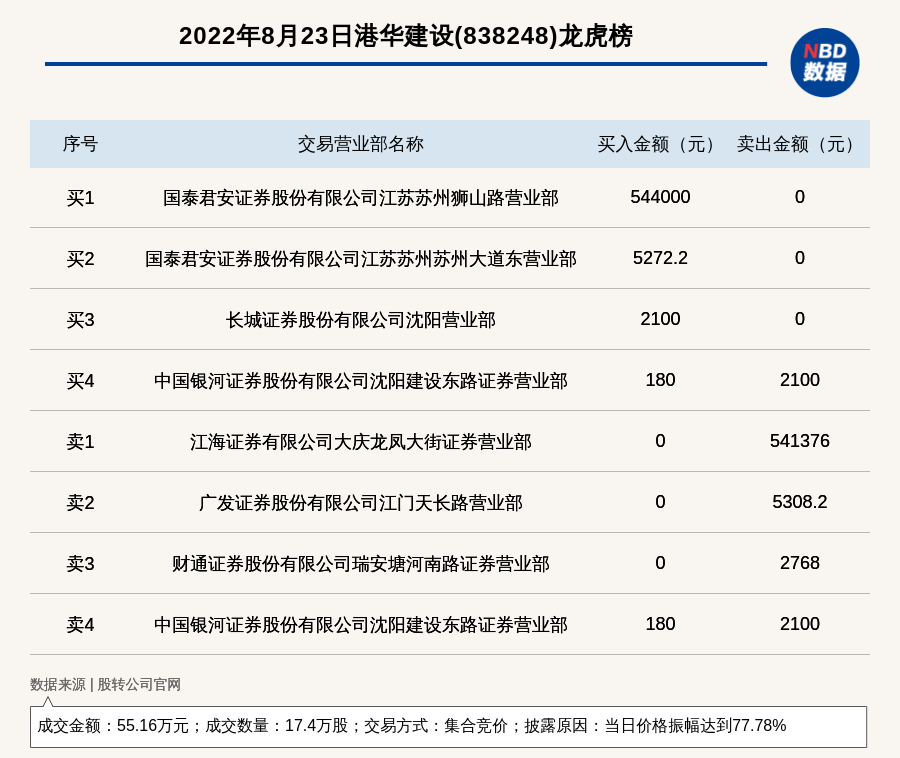Select the 买4 row label
This screenshot has height=758, width=900.
(x=80, y=381)
